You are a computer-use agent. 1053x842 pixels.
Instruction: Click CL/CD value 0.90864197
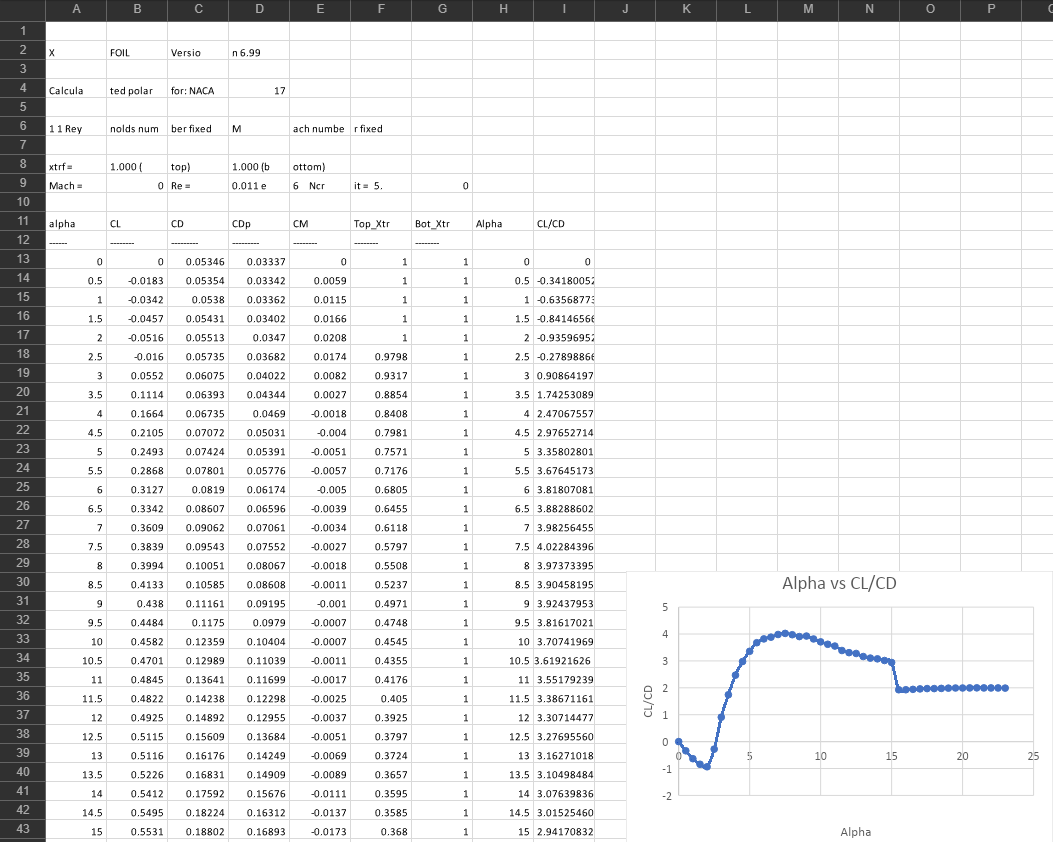(x=564, y=375)
